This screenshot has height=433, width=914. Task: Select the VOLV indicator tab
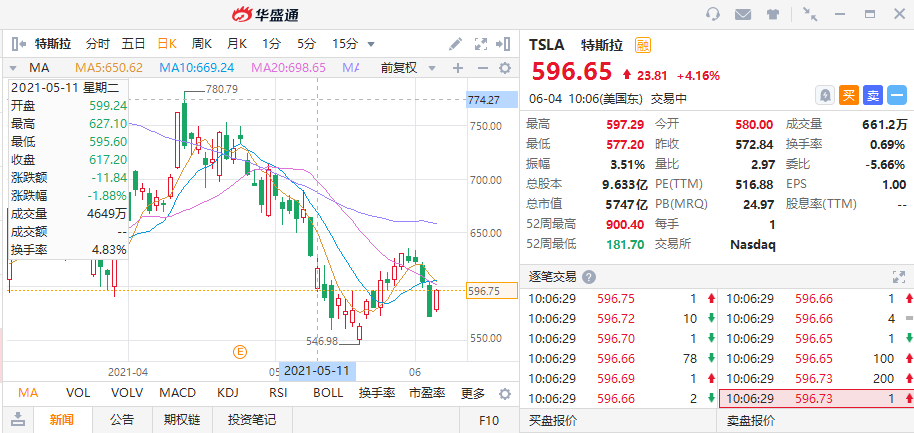pyautogui.click(x=126, y=393)
